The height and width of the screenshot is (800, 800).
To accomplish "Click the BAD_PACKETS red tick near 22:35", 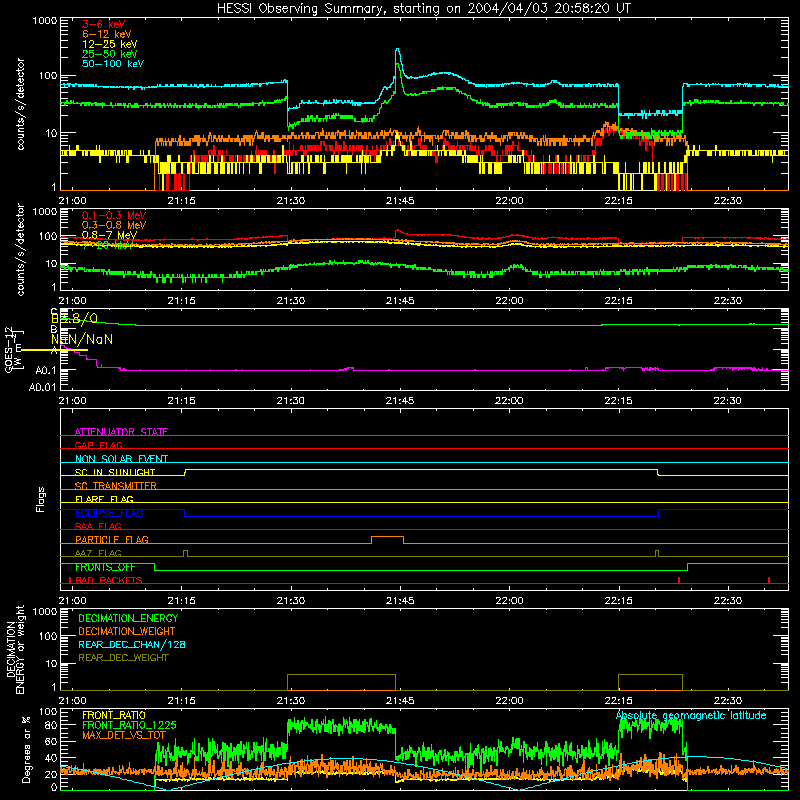I will pos(769,580).
